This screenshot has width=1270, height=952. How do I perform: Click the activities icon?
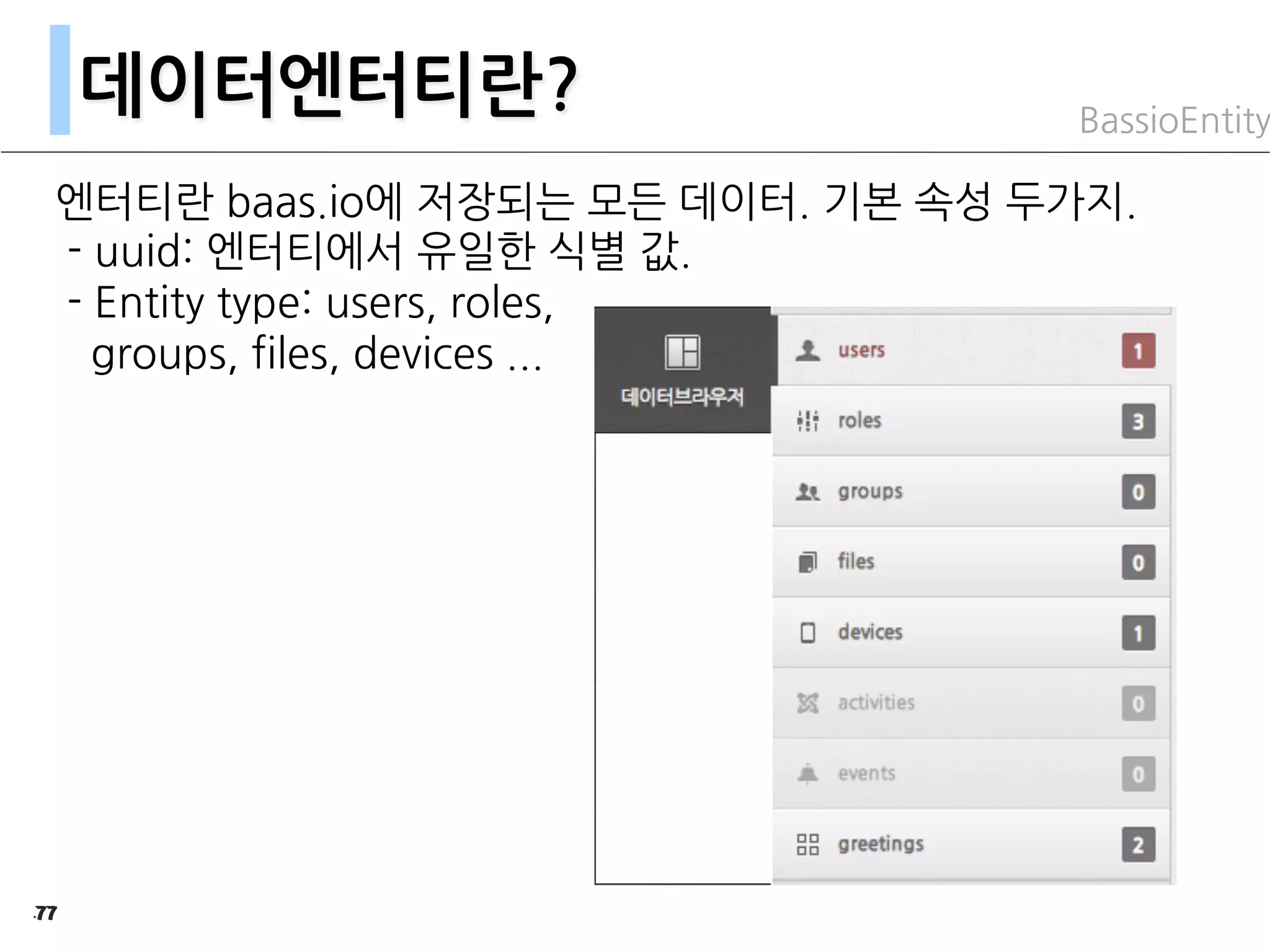pos(807,703)
